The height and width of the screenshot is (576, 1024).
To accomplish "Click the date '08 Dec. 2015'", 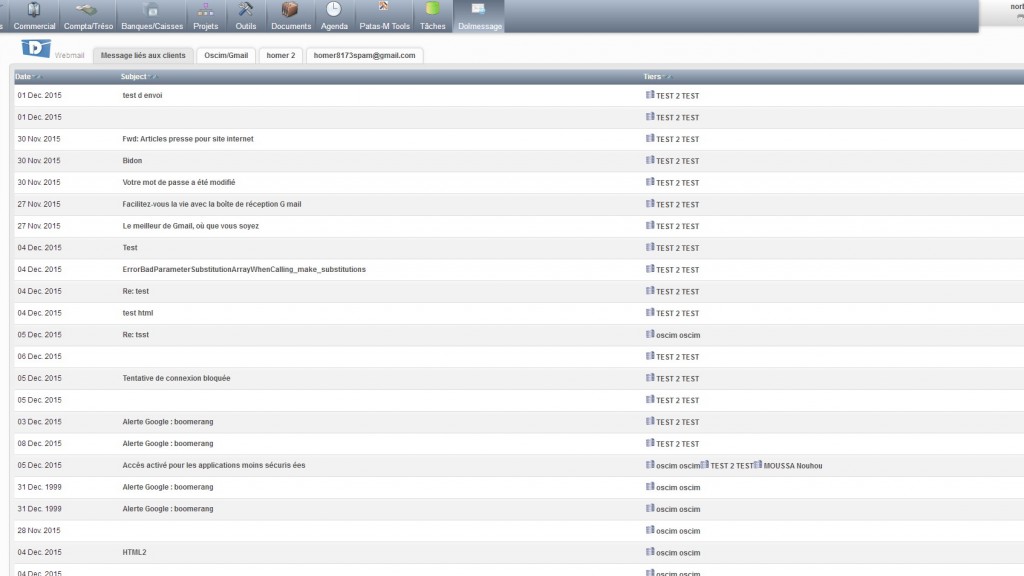I will coord(39,443).
